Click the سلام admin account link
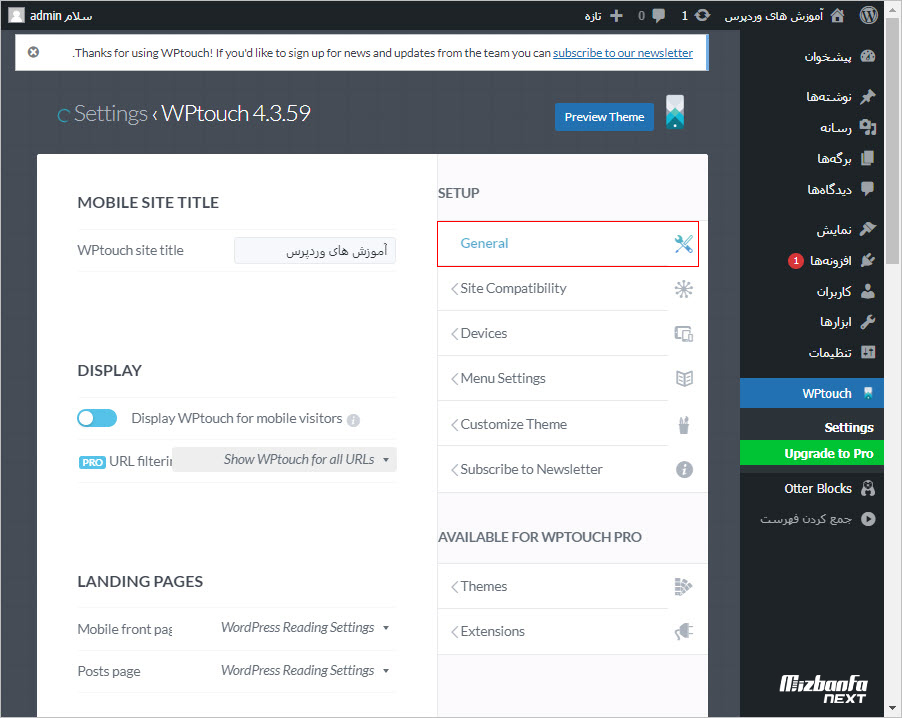The height and width of the screenshot is (718, 902). point(61,16)
